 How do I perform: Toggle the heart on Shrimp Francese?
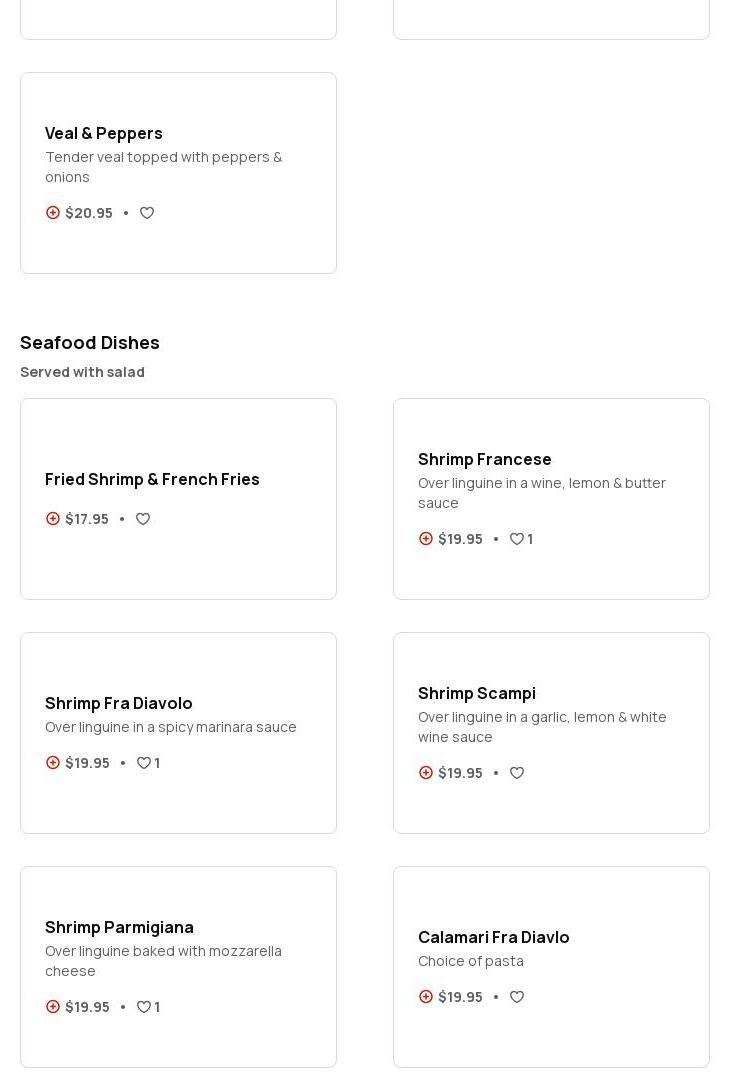517,539
